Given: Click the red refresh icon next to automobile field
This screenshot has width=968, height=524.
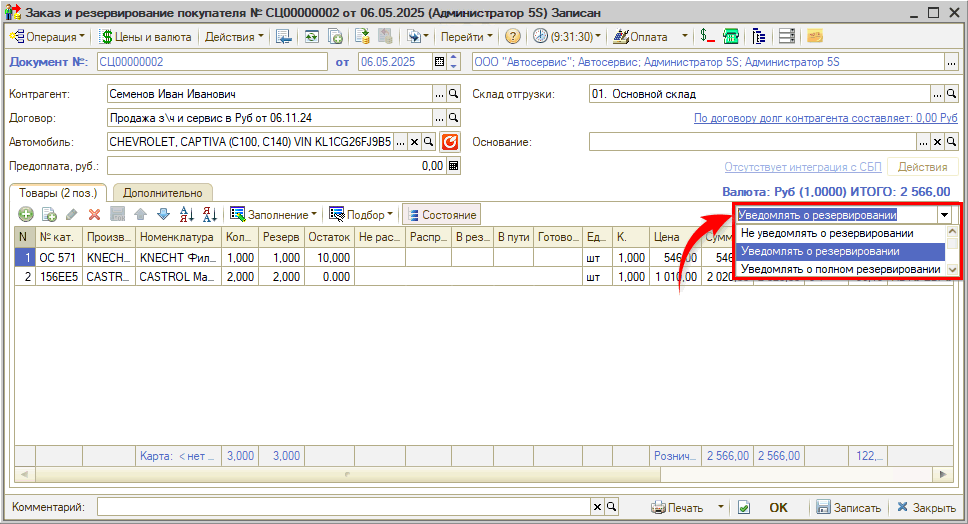Looking at the screenshot, I should (450, 142).
